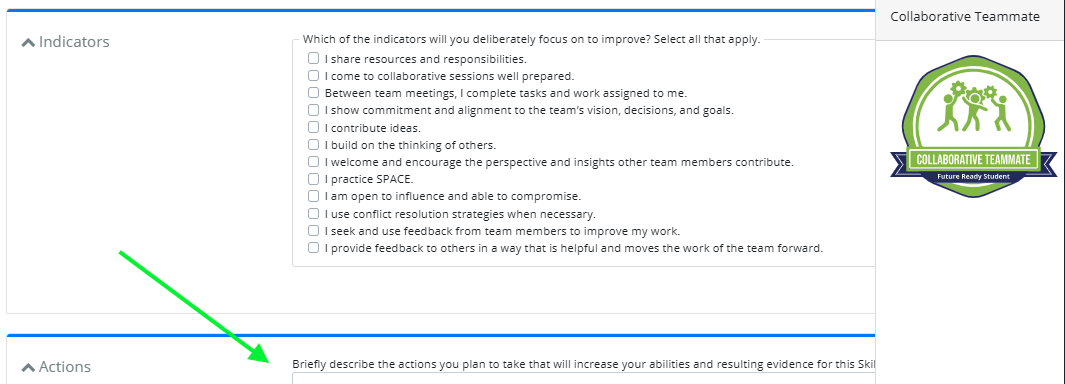The height and width of the screenshot is (384, 1065).
Task: Click the Collaborative Teammate badge image
Action: pyautogui.click(x=973, y=126)
